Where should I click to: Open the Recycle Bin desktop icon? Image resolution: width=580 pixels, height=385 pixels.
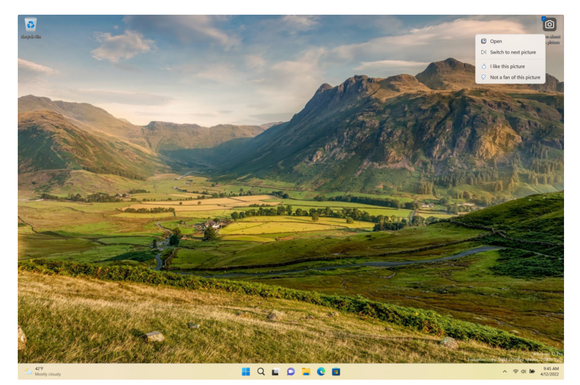tap(31, 28)
